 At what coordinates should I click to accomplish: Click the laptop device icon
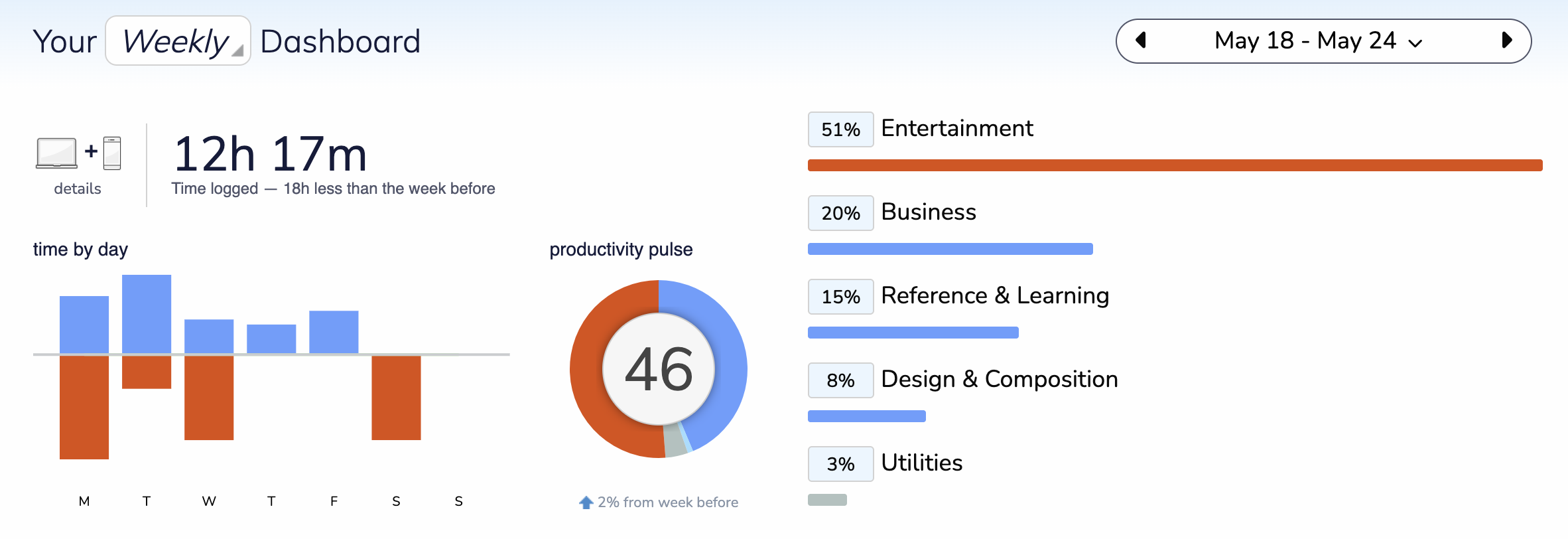tap(56, 153)
